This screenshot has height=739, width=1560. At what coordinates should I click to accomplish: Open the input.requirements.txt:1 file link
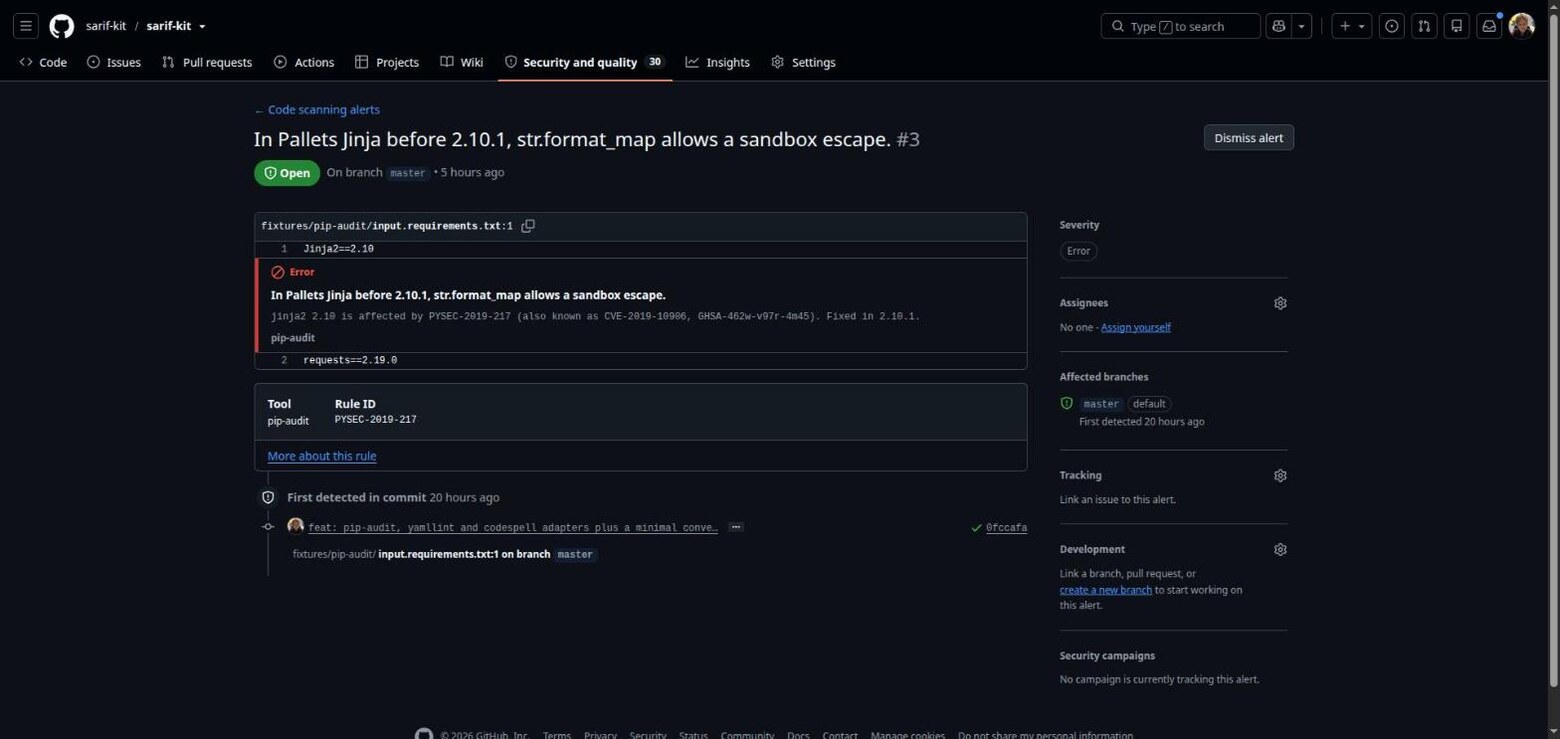(387, 226)
